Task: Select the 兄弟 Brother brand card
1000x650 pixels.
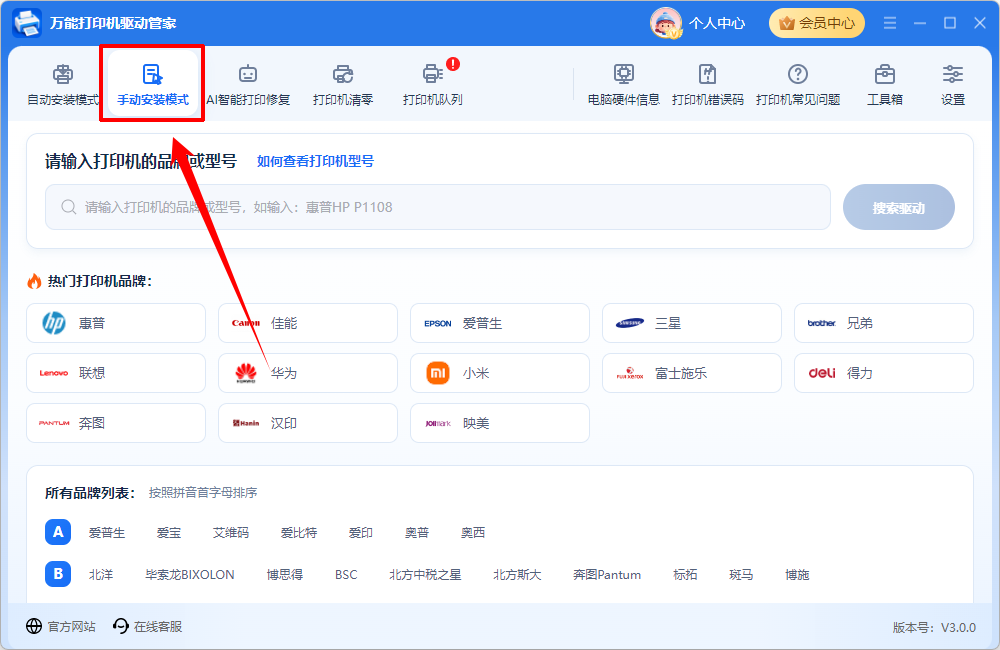Action: click(x=884, y=323)
